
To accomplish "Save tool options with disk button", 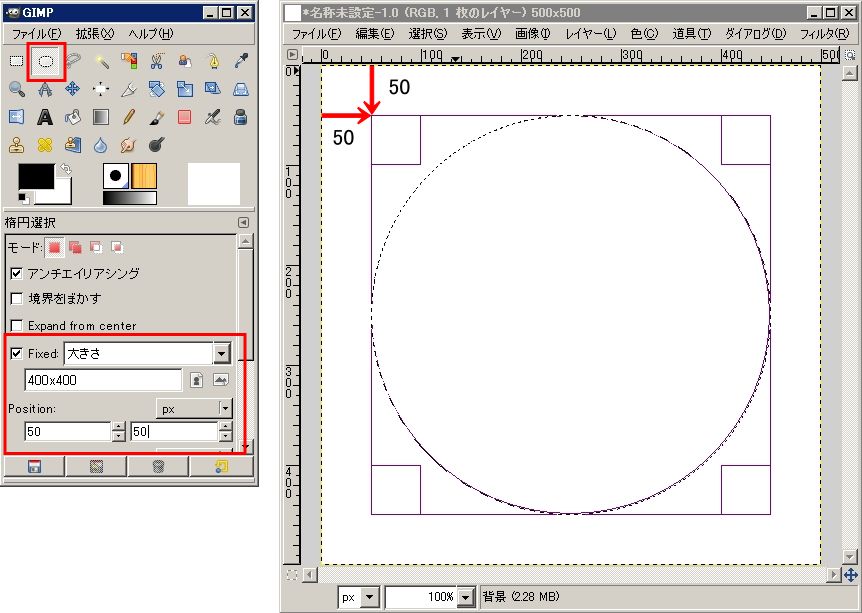I will [34, 467].
